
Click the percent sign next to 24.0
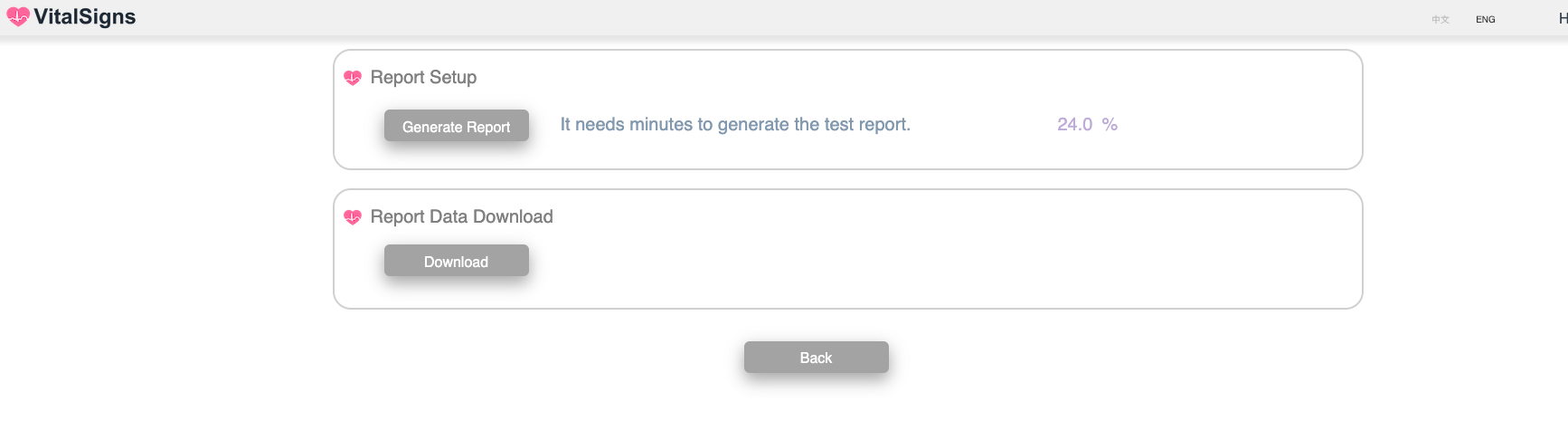tap(1110, 125)
